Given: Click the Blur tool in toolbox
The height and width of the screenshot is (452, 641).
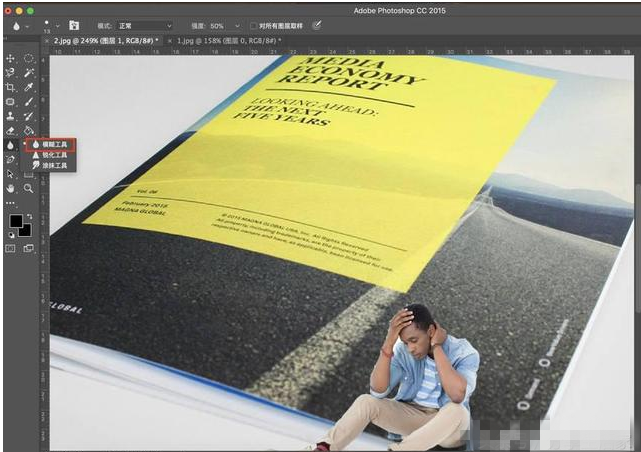Looking at the screenshot, I should 10,145.
